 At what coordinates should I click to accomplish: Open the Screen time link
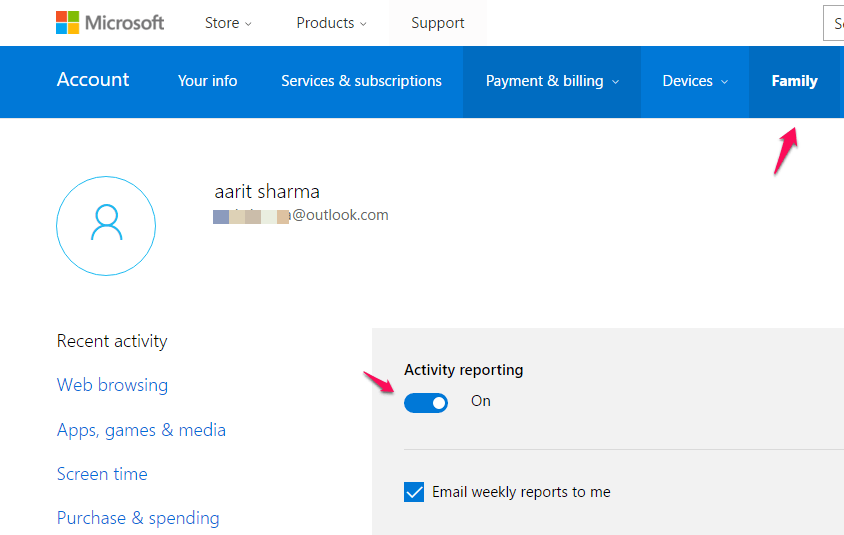pos(102,474)
